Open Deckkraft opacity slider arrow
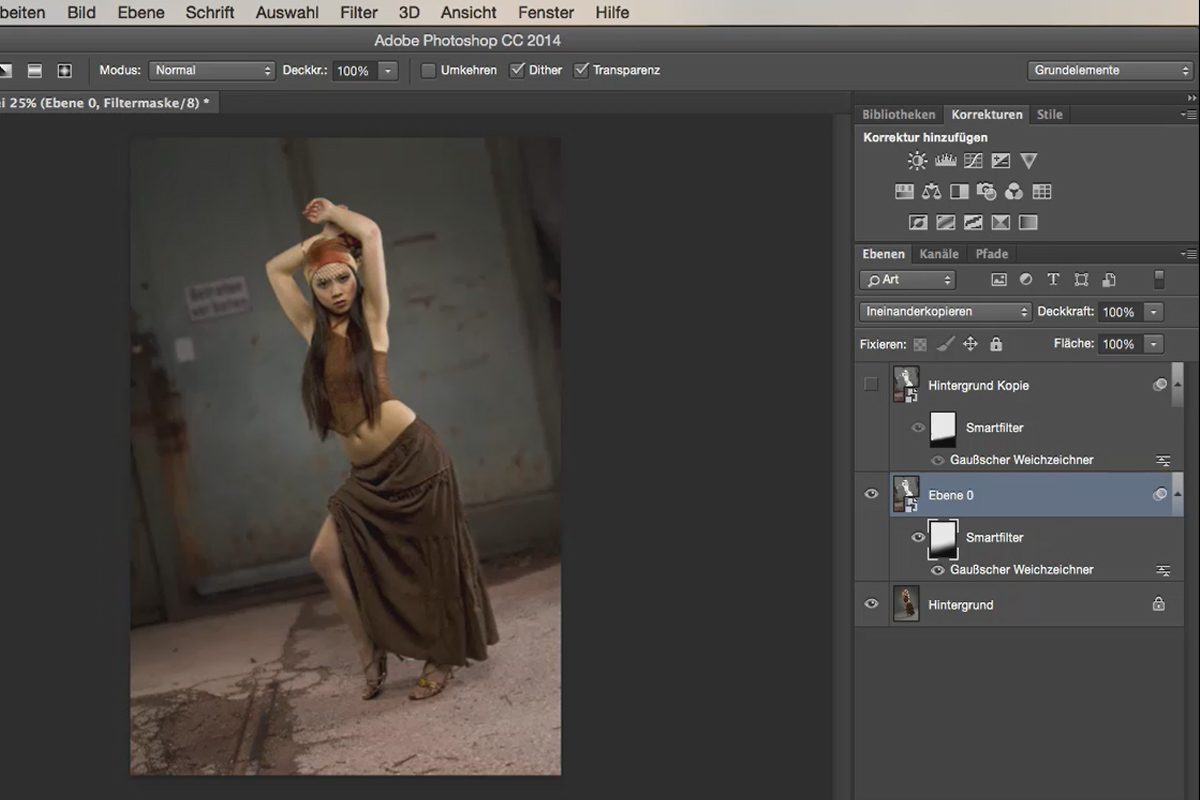1200x800 pixels. click(1153, 312)
